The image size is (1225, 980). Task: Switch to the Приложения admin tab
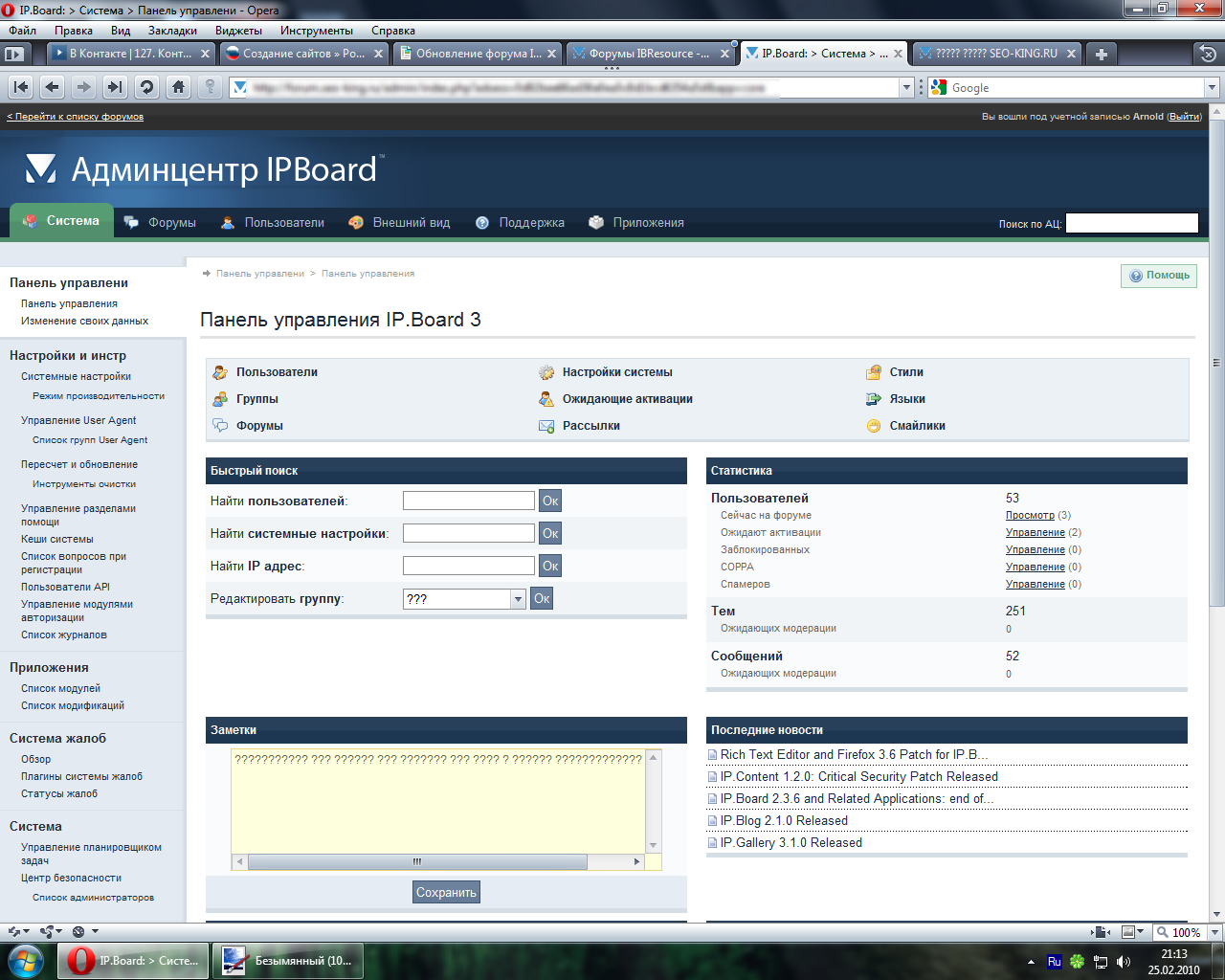coord(636,222)
